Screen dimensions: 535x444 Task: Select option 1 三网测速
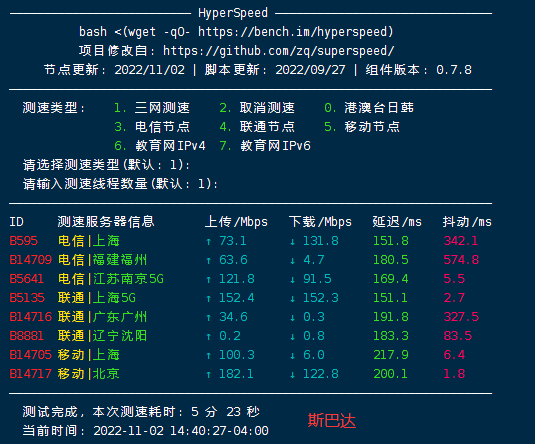click(x=152, y=108)
